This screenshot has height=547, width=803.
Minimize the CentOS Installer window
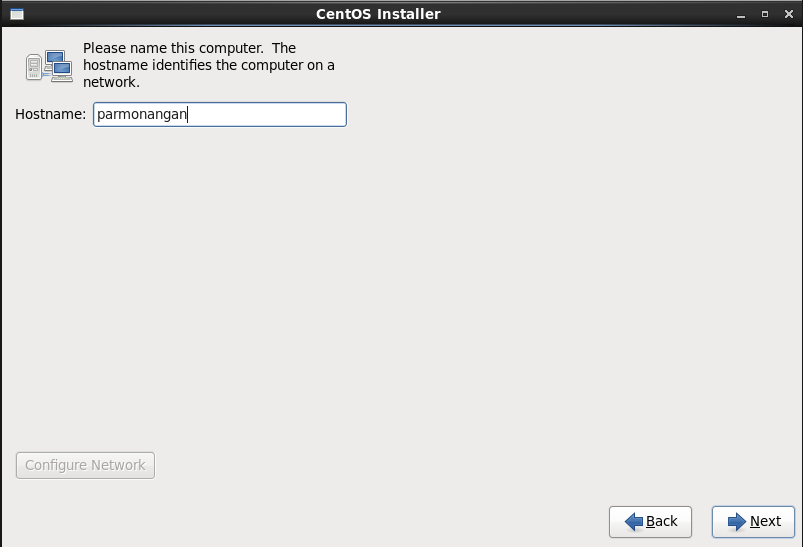[741, 14]
